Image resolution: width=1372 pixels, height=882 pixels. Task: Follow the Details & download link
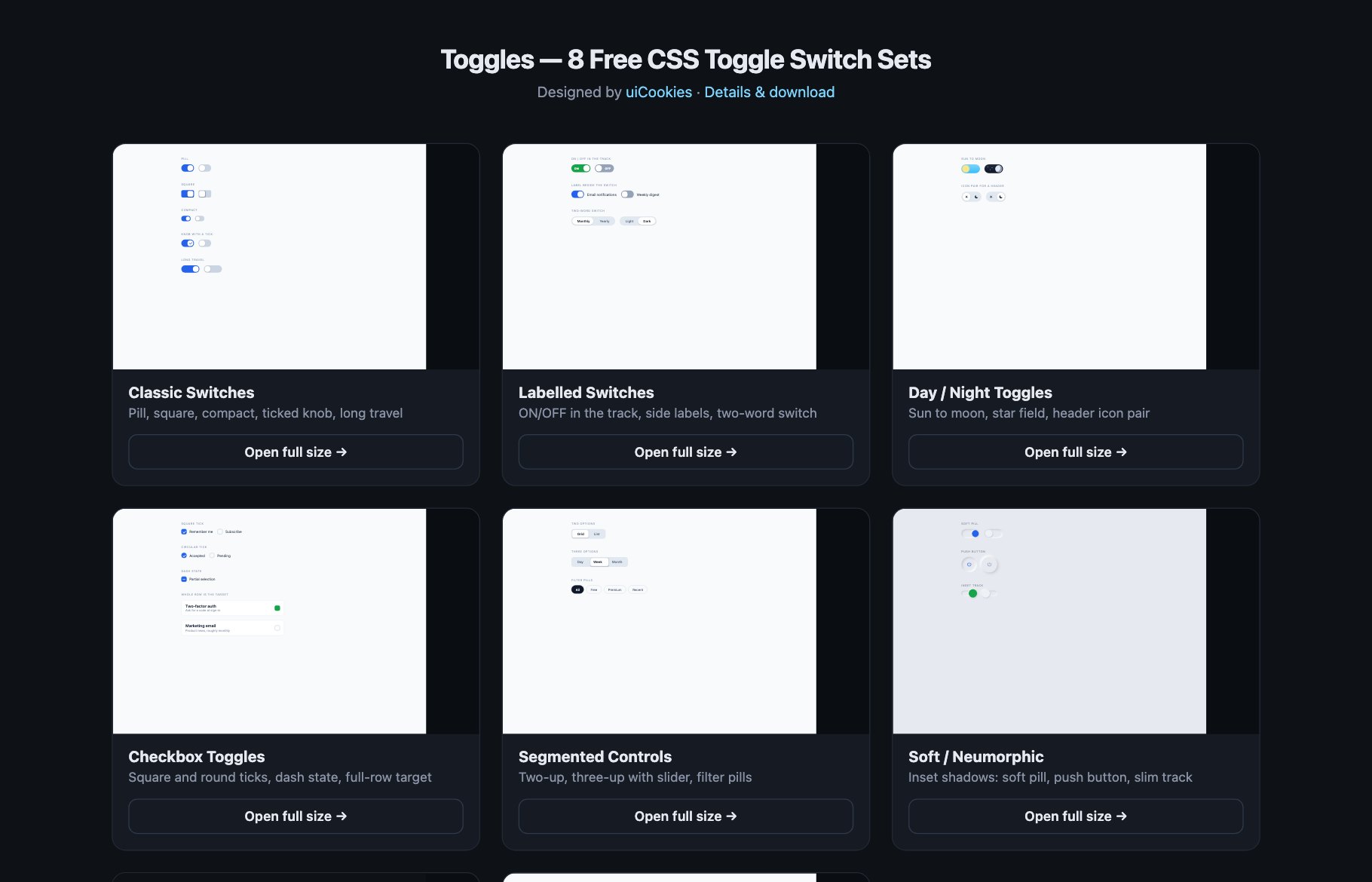[x=769, y=92]
